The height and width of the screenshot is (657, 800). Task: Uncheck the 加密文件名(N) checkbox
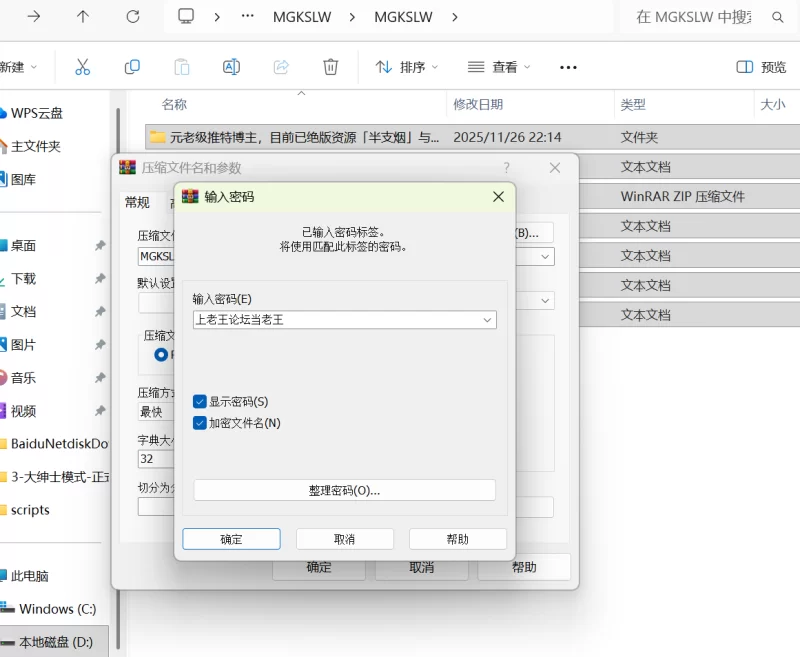click(200, 423)
